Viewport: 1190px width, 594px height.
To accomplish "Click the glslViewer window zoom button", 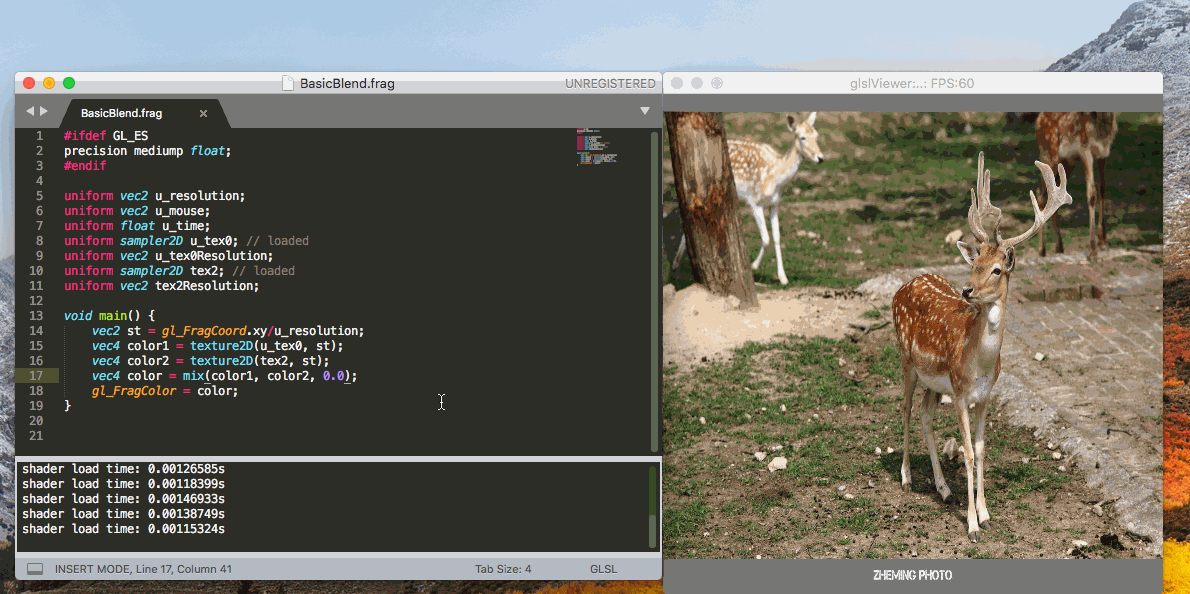I will (716, 83).
